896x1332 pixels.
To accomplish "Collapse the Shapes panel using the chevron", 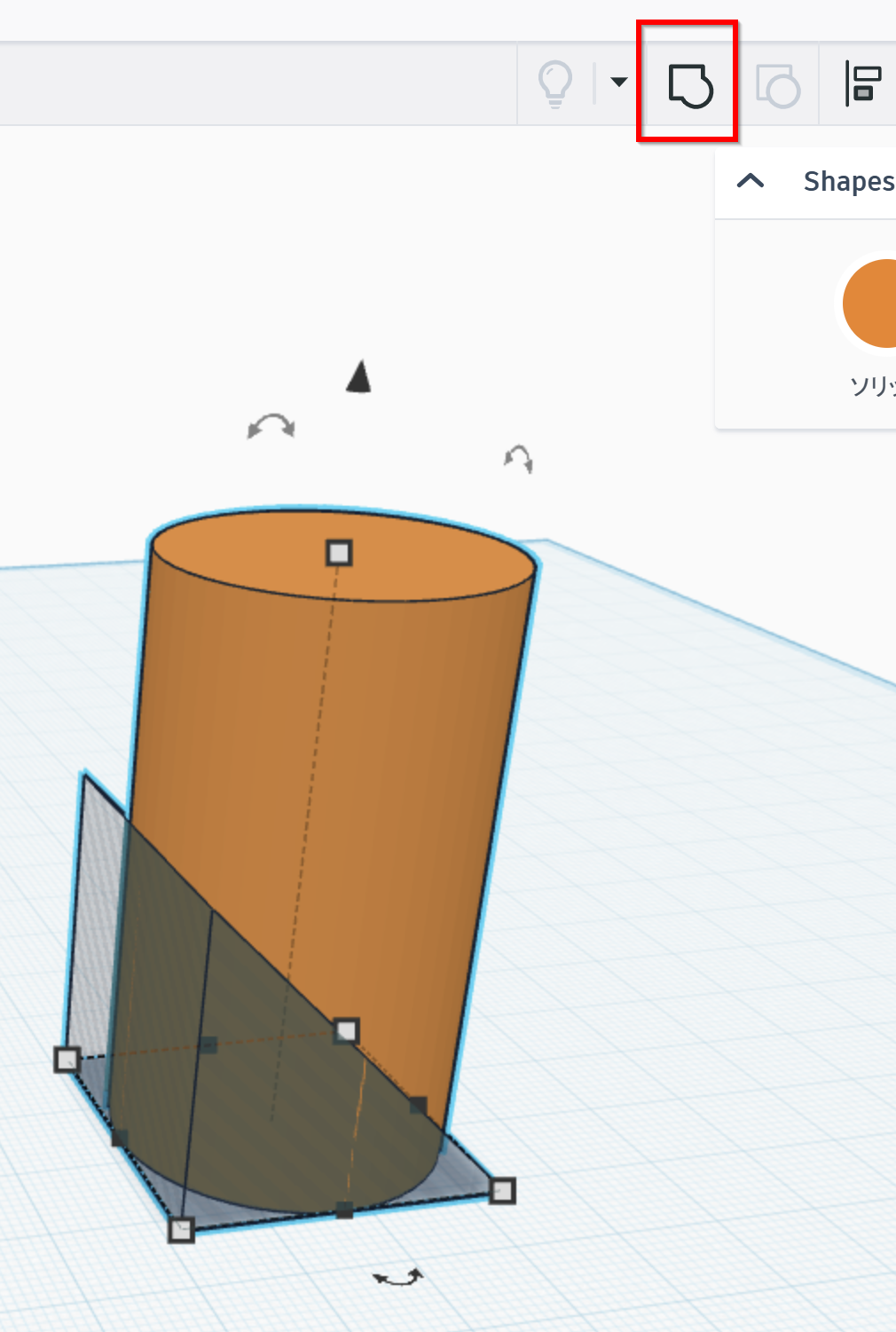I will tap(751, 181).
